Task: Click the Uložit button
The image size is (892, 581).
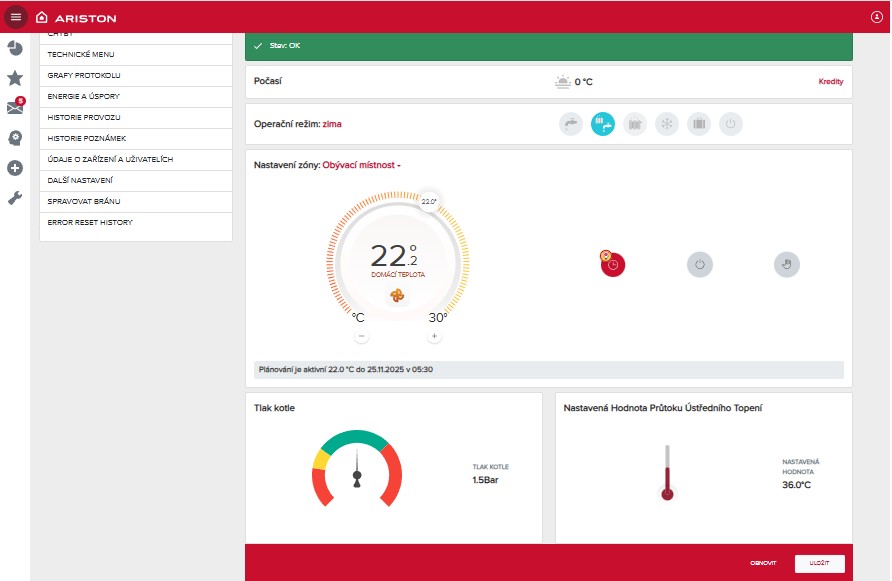Action: coord(819,563)
